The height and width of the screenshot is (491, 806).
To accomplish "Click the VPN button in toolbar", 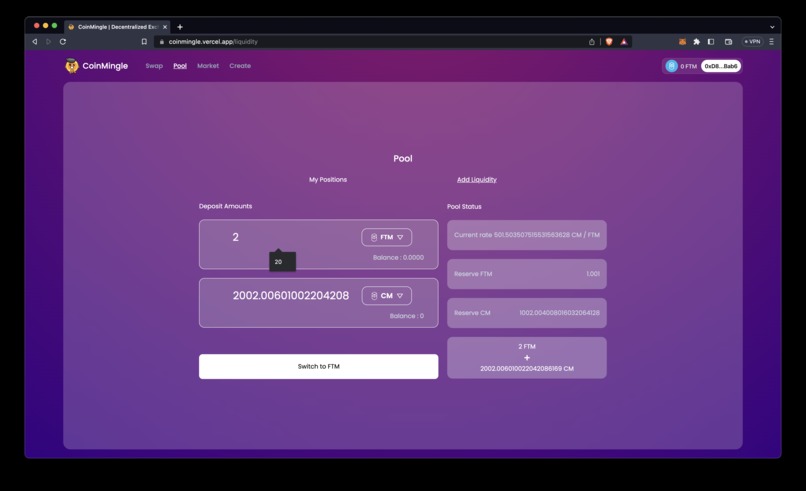I will (x=753, y=42).
